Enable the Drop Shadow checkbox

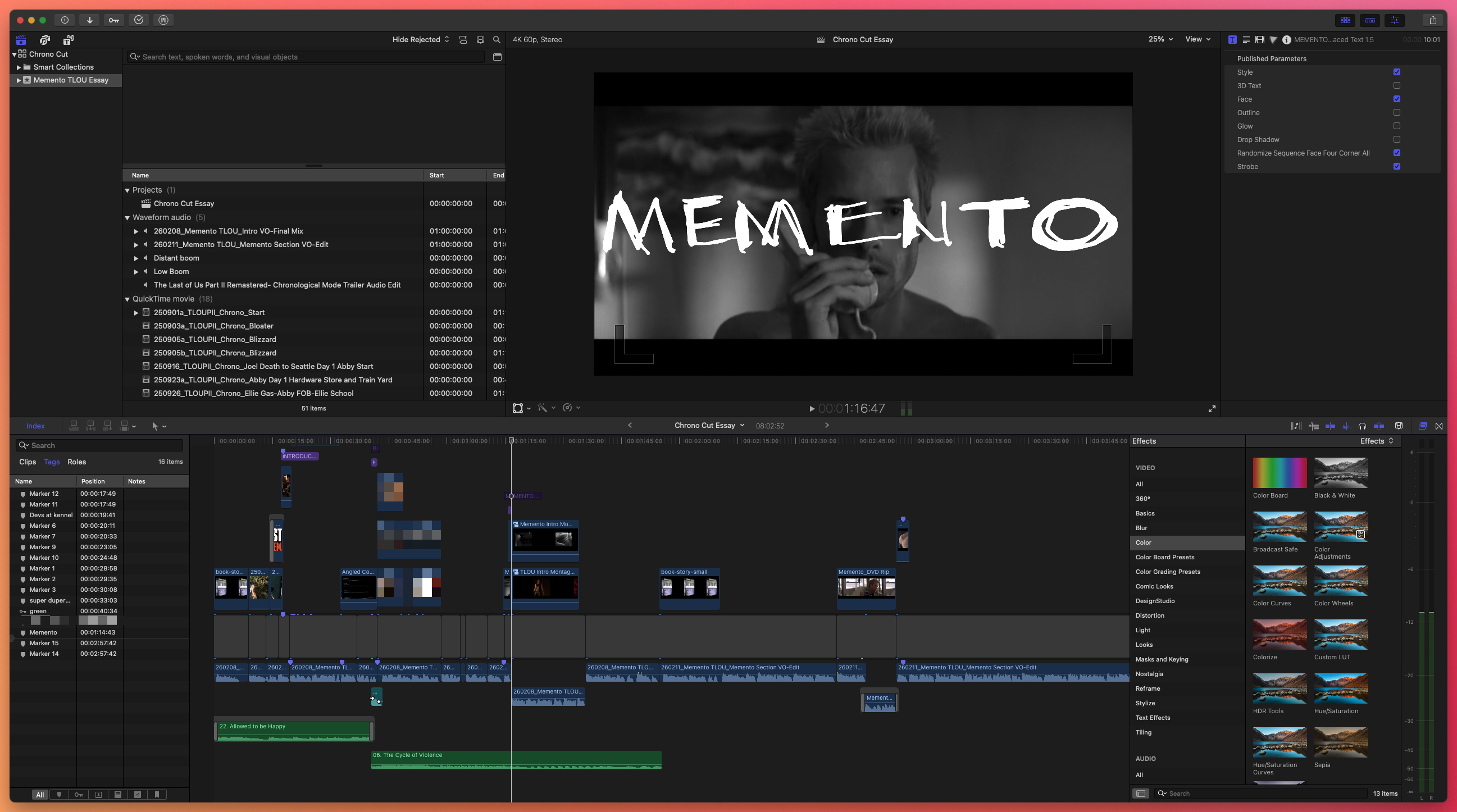pos(1396,139)
